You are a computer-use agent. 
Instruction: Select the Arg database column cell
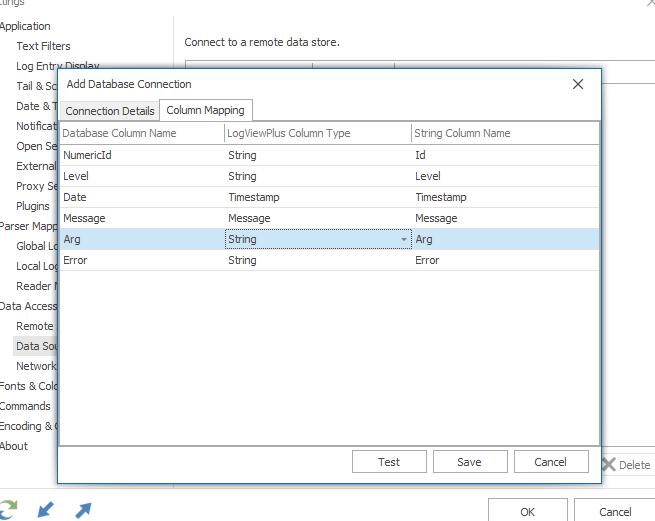tap(142, 239)
